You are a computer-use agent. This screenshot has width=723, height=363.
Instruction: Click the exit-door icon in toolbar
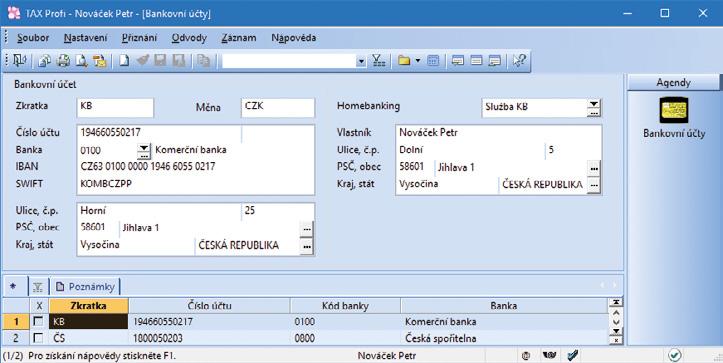[19, 61]
